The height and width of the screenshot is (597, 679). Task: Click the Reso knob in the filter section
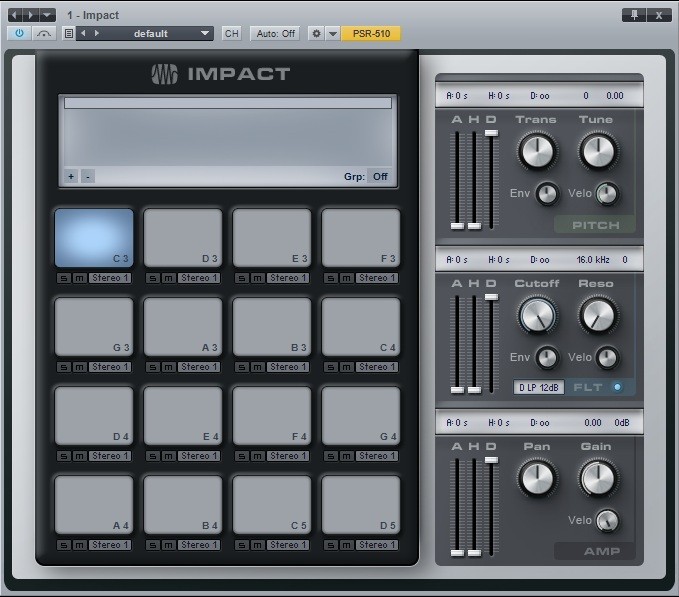(x=598, y=315)
